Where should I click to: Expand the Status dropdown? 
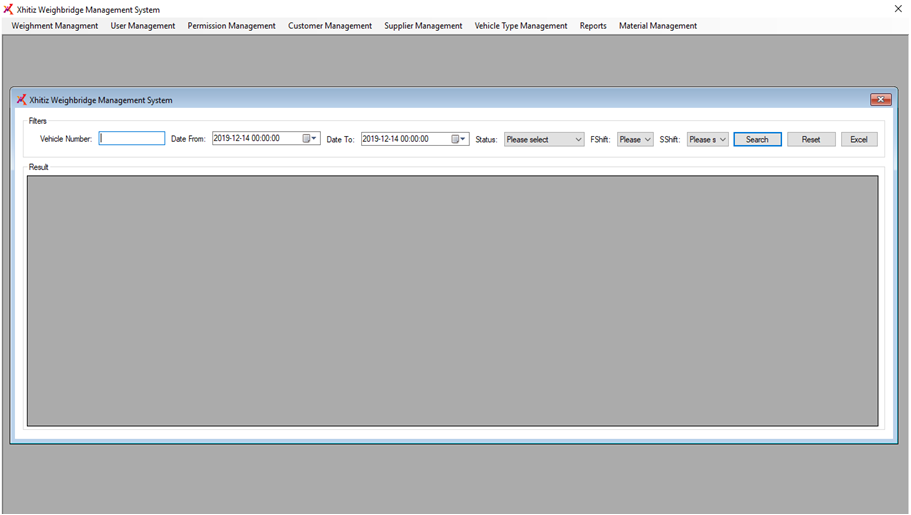544,140
